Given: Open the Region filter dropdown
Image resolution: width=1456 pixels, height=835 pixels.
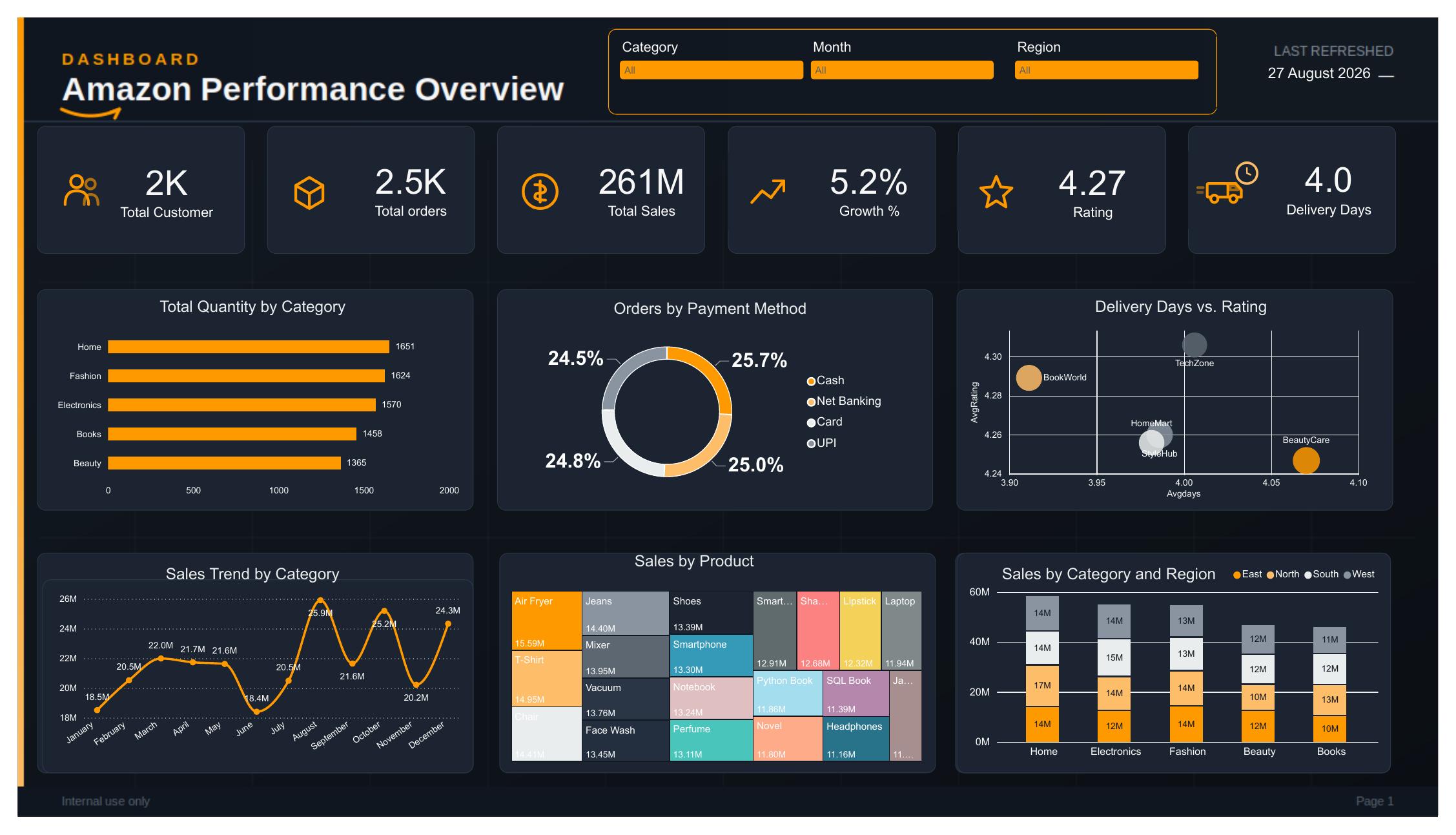Looking at the screenshot, I should point(1107,70).
